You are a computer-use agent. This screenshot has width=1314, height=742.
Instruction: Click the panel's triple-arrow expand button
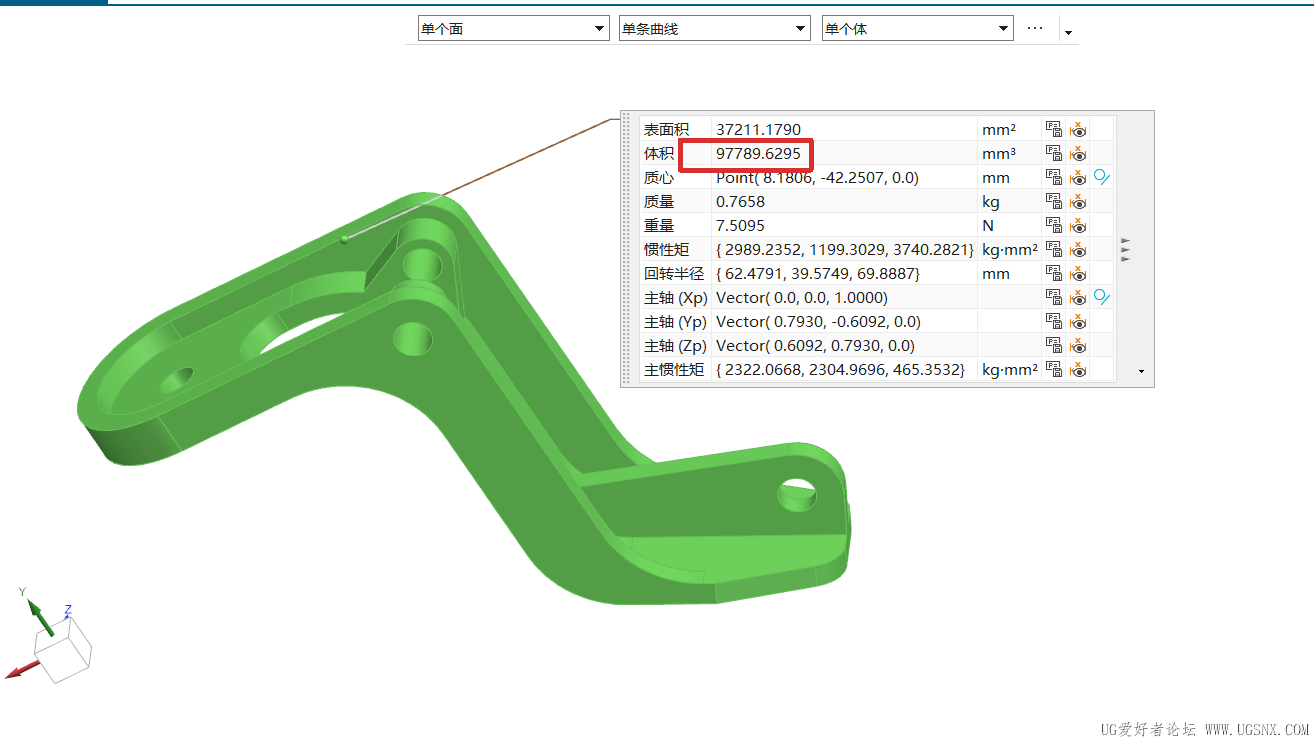click(x=1126, y=249)
